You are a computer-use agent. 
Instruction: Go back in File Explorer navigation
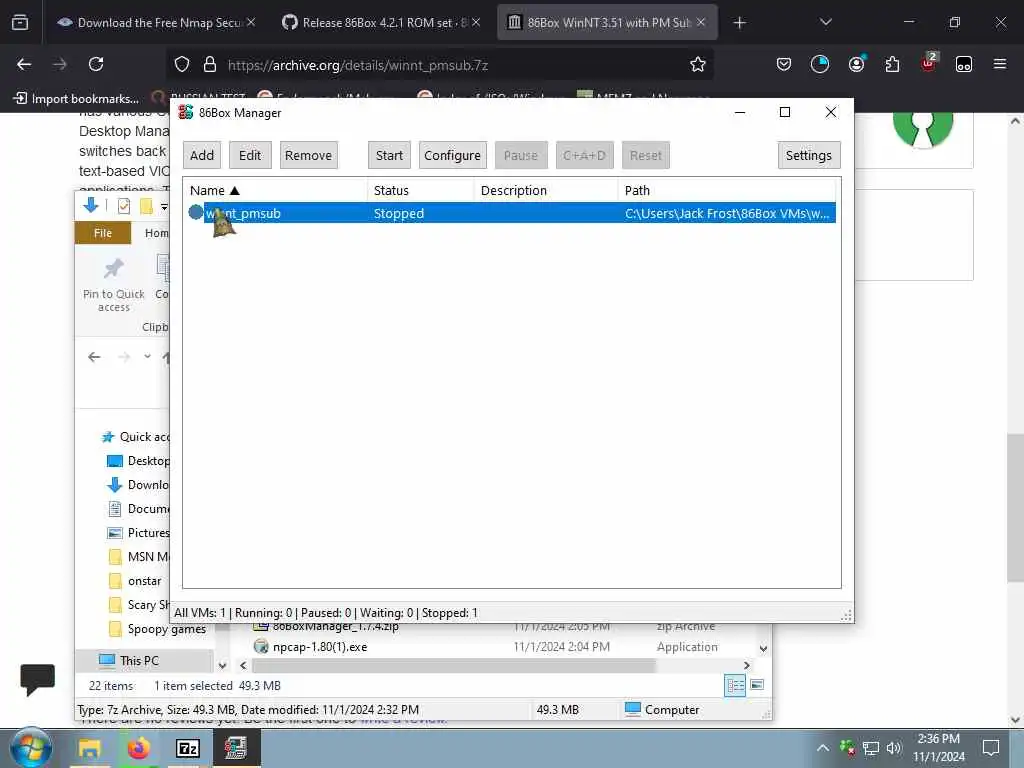tap(94, 357)
